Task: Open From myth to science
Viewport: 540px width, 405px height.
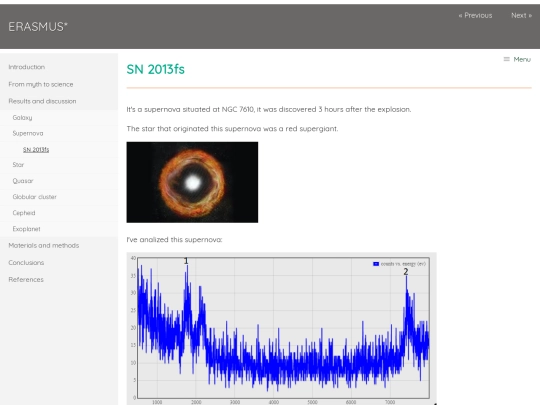Action: pyautogui.click(x=41, y=84)
